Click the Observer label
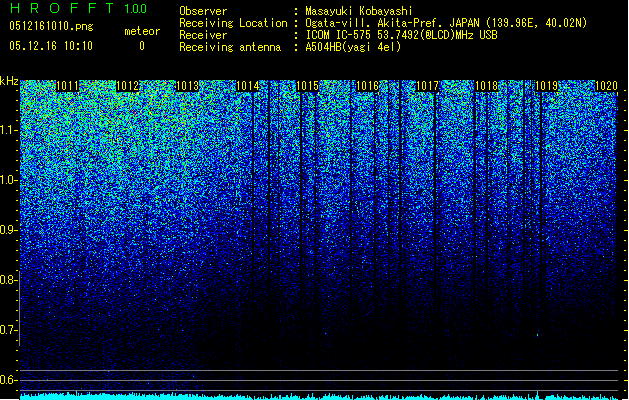 coord(203,11)
